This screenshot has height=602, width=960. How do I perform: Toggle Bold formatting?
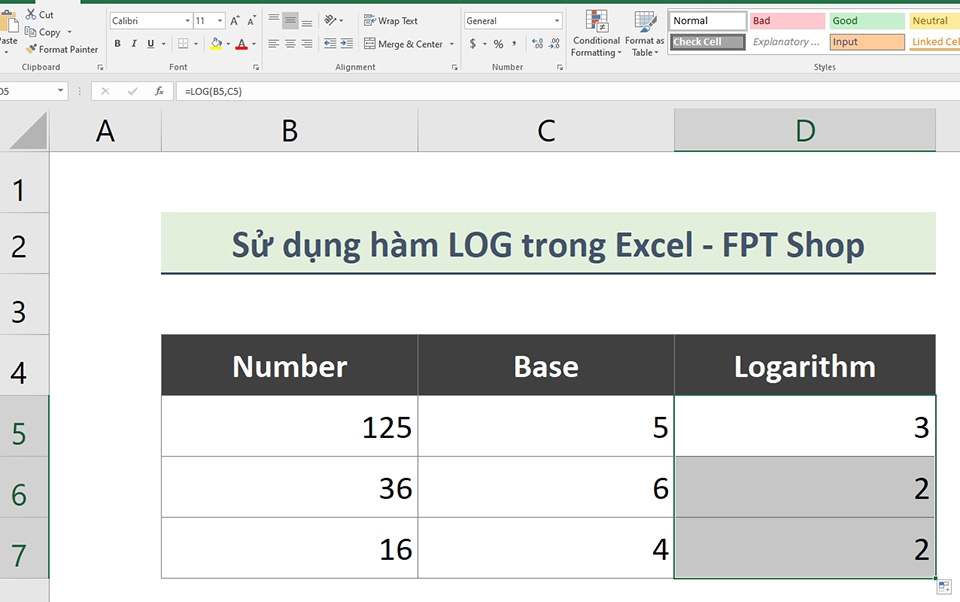117,43
